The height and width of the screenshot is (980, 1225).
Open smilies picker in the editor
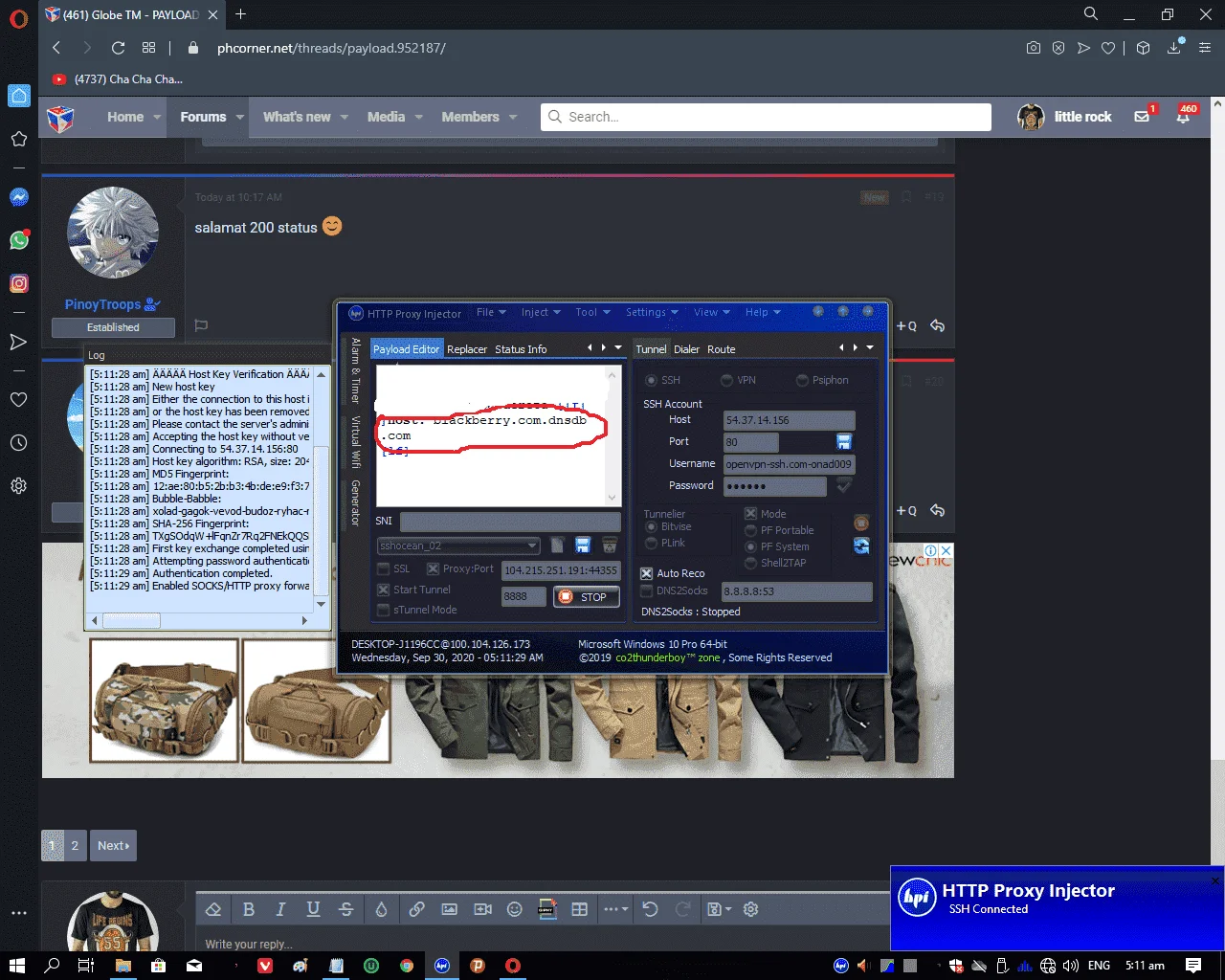pos(515,909)
